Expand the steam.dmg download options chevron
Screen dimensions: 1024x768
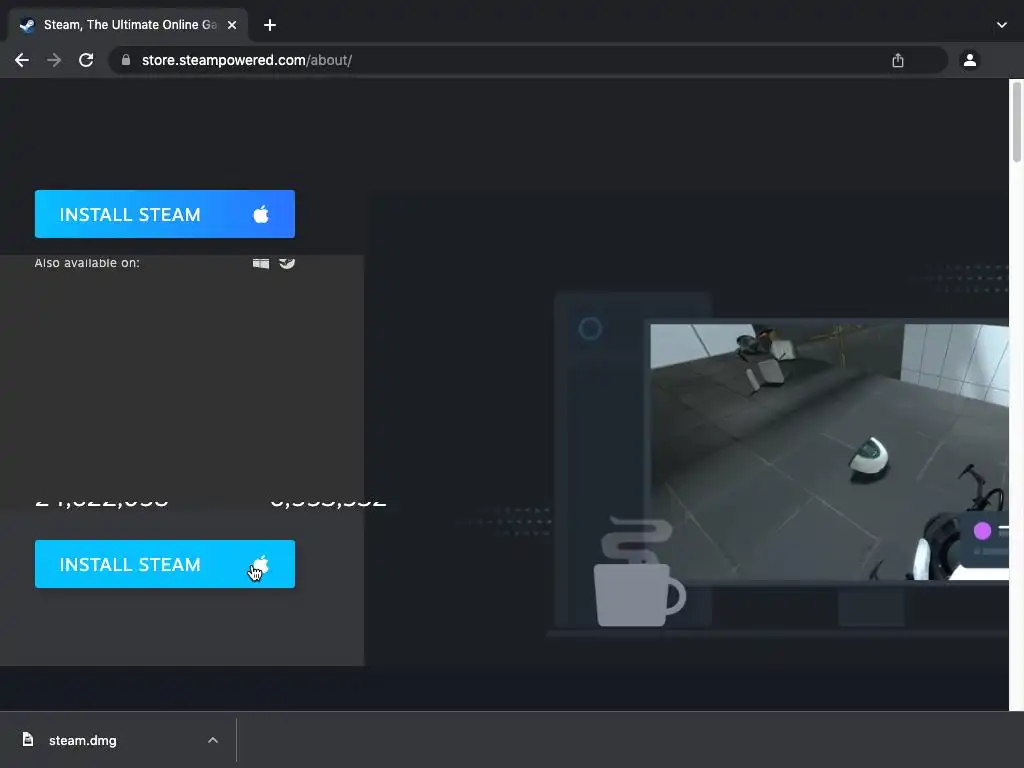[x=213, y=741]
